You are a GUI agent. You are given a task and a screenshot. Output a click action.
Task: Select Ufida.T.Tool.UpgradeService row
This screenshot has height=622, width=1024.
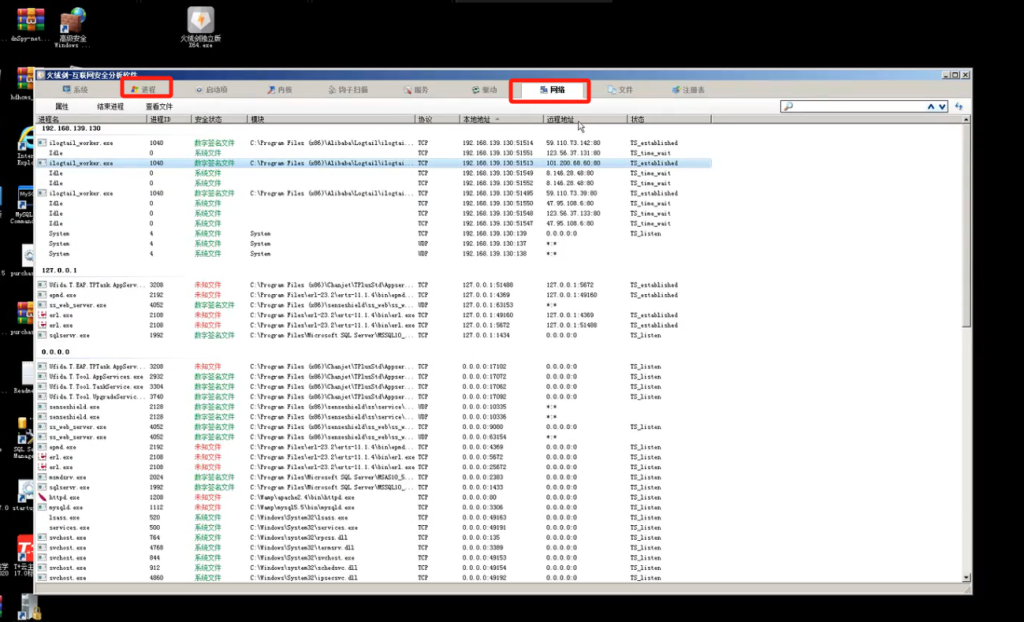tap(374, 397)
